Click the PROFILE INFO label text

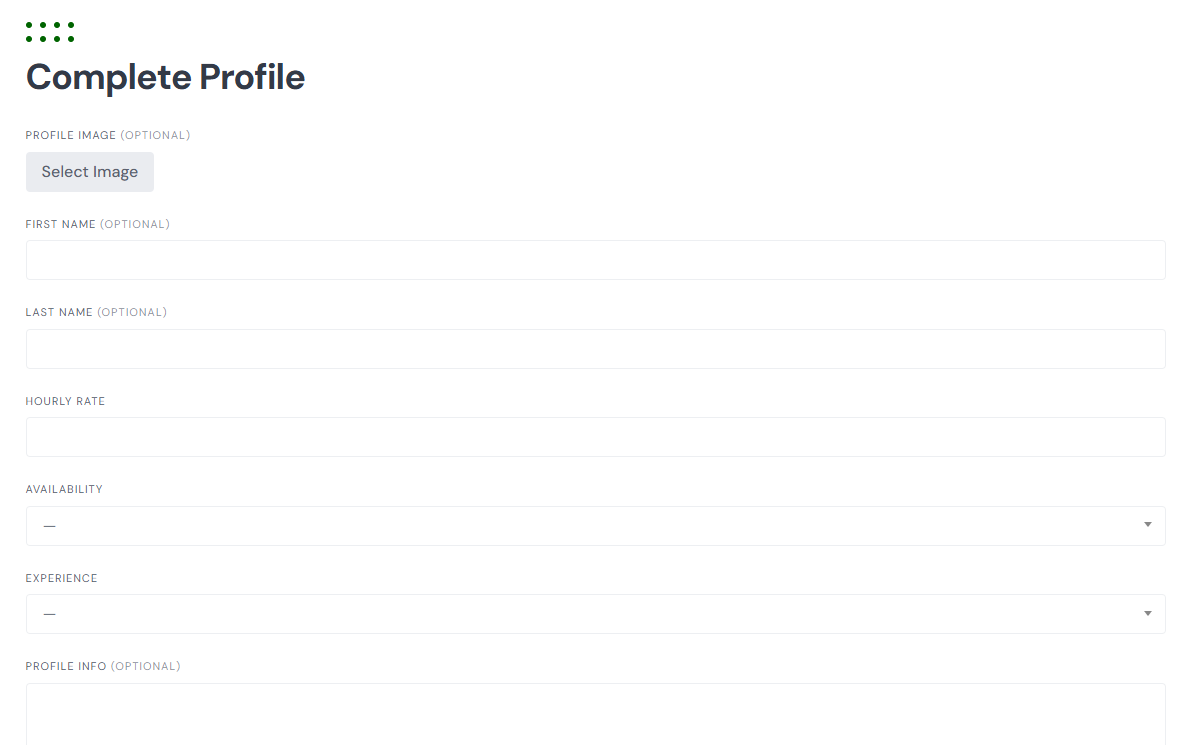click(66, 667)
